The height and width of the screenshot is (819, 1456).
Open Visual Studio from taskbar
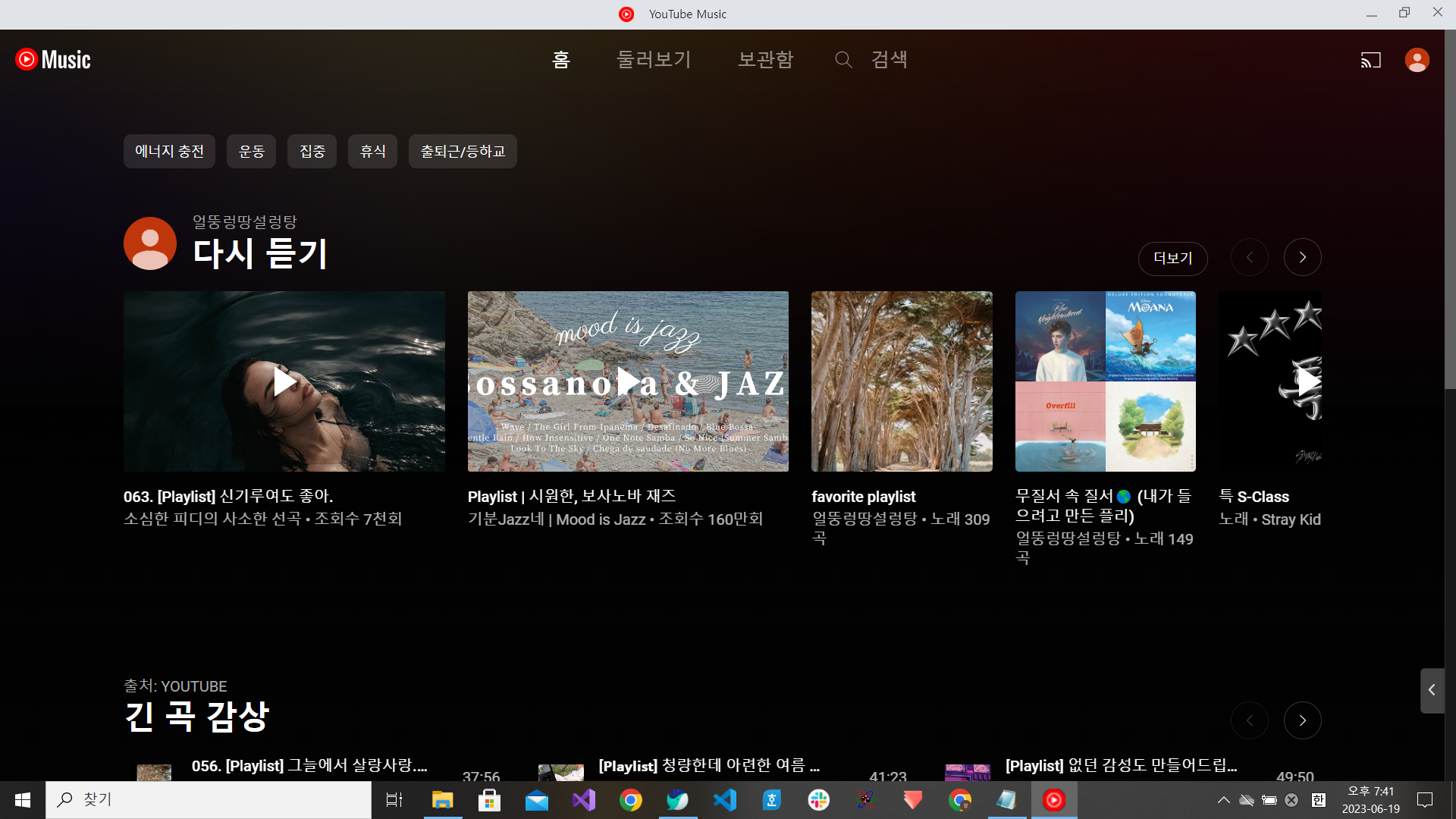click(x=583, y=800)
